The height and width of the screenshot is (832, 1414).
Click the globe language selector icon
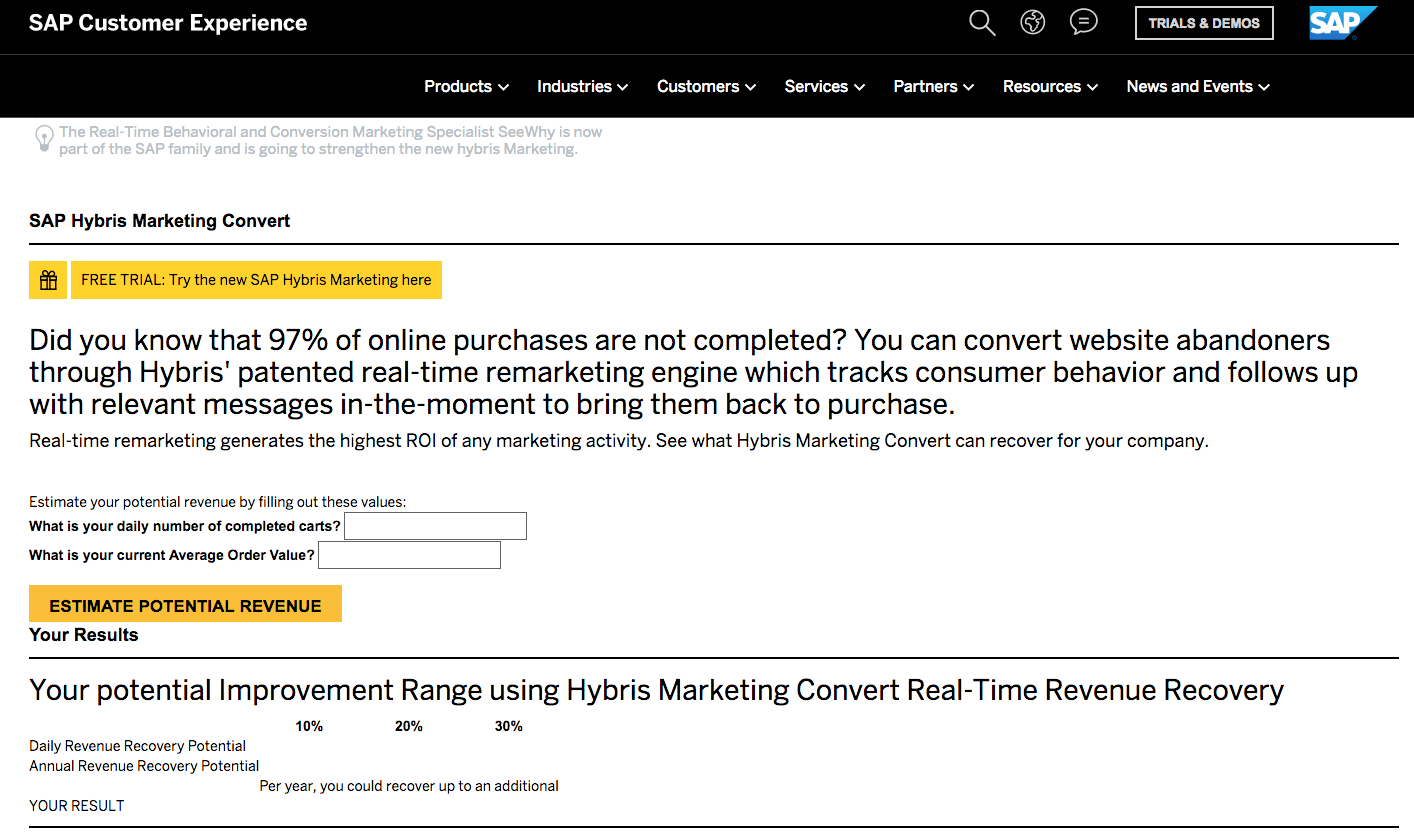tap(1033, 22)
